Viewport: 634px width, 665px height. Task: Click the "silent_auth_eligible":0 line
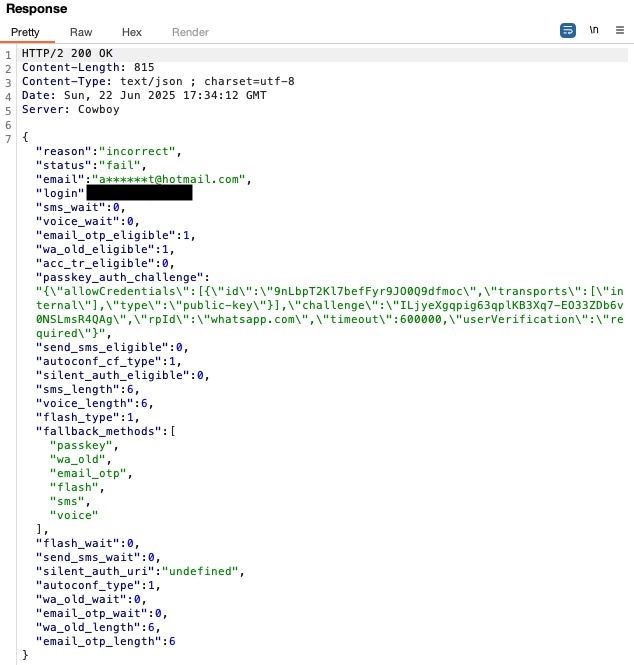coord(123,375)
